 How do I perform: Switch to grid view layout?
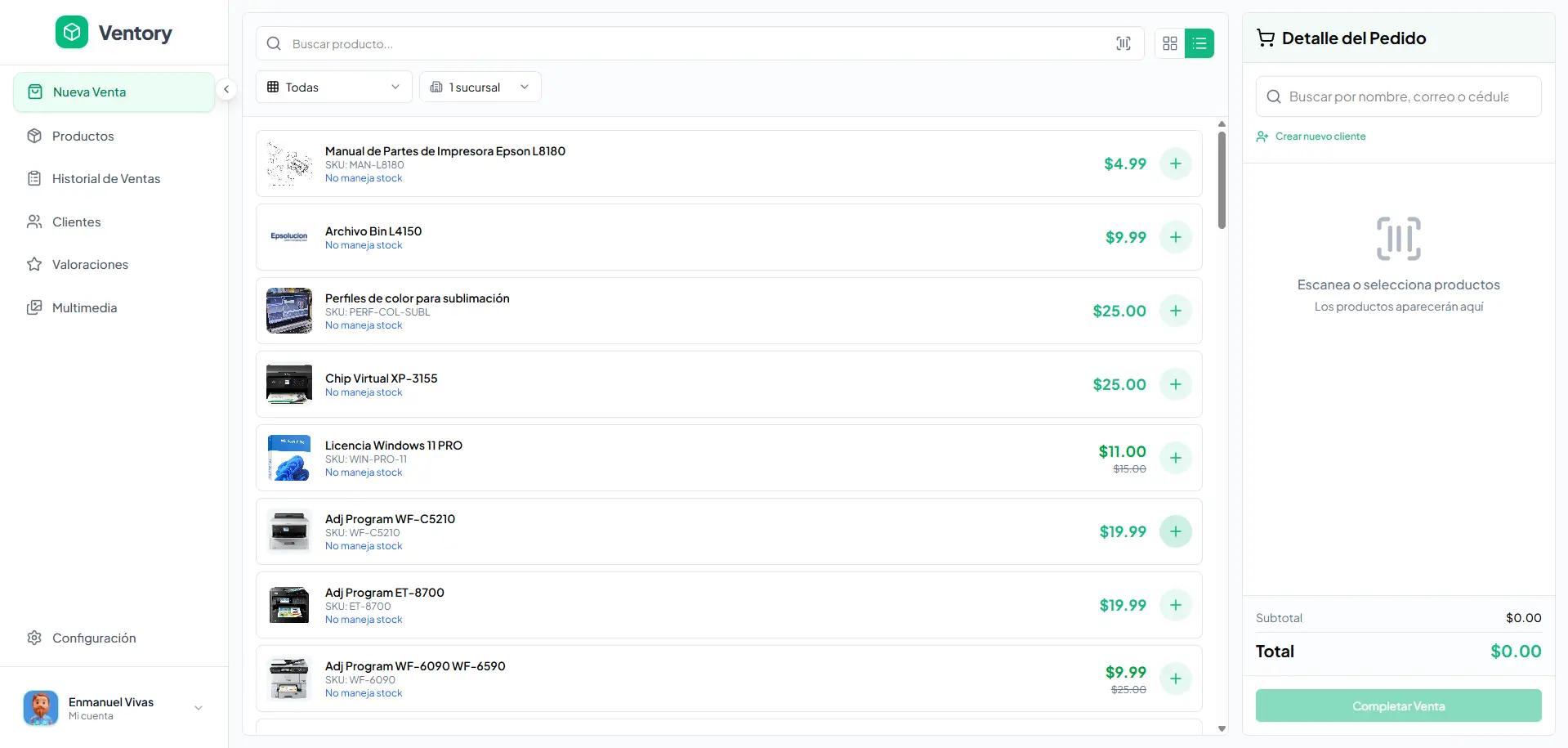click(x=1169, y=43)
